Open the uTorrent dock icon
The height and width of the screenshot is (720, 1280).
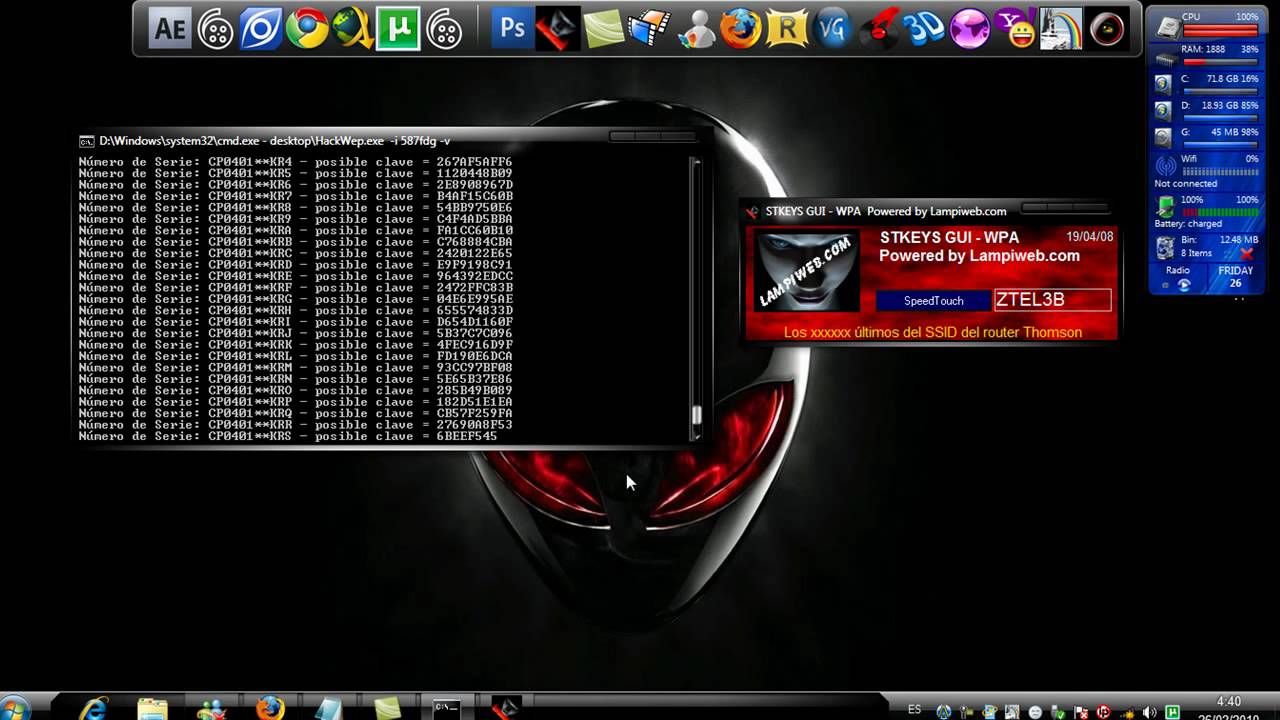[398, 29]
